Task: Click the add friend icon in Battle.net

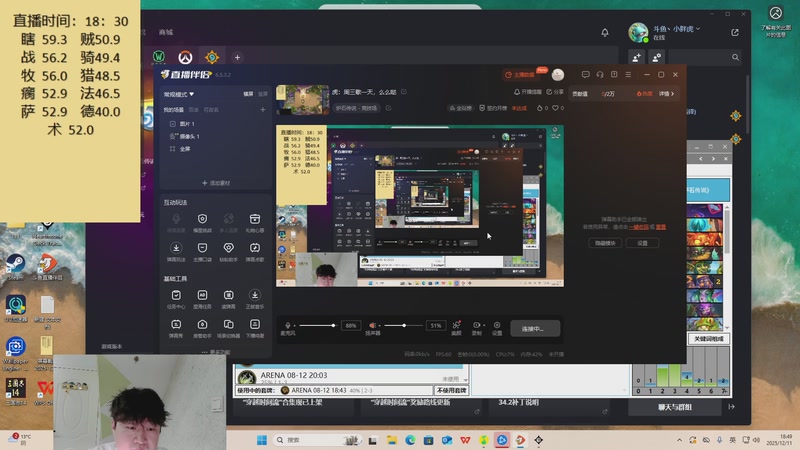Action: point(637,58)
